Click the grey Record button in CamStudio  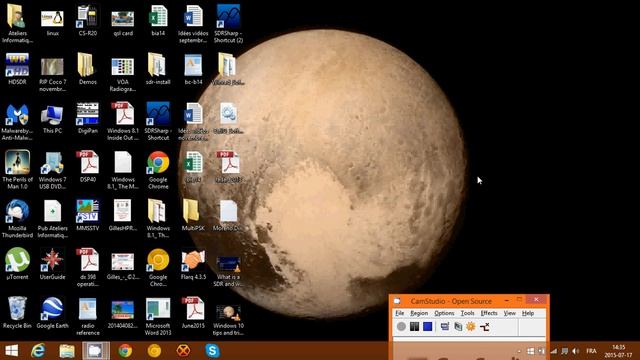[x=401, y=327]
